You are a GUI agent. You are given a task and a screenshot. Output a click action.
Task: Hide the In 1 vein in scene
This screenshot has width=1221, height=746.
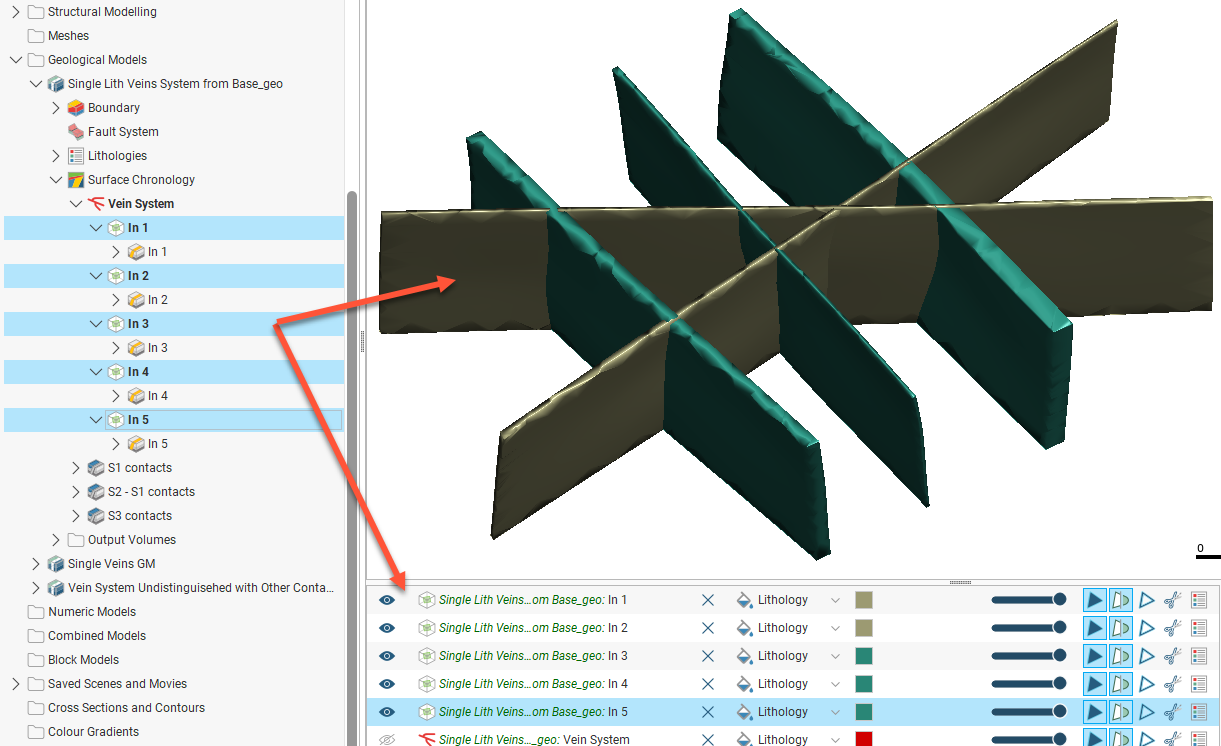[387, 600]
